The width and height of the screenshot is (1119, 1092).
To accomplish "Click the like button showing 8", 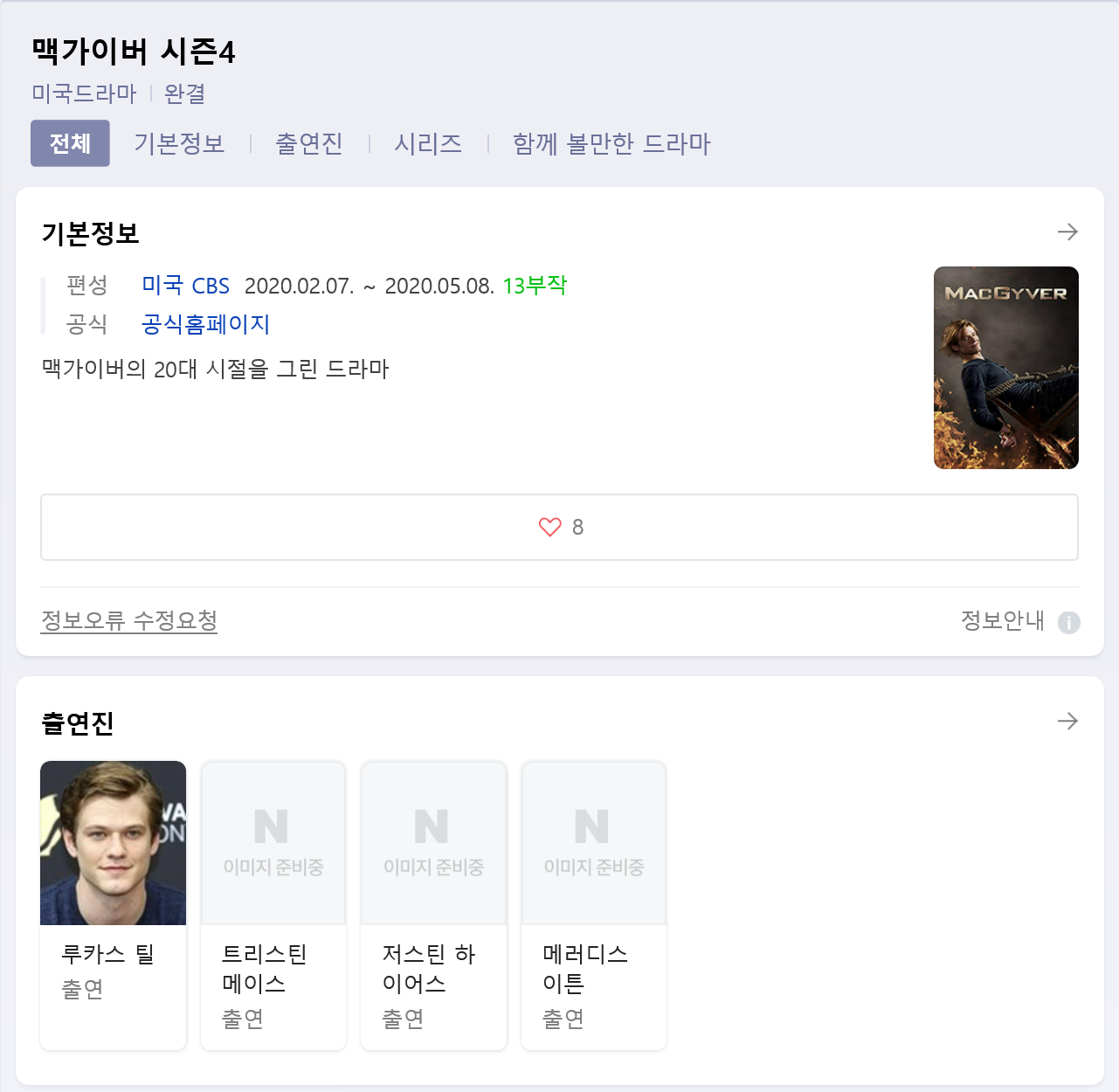I will [x=559, y=527].
